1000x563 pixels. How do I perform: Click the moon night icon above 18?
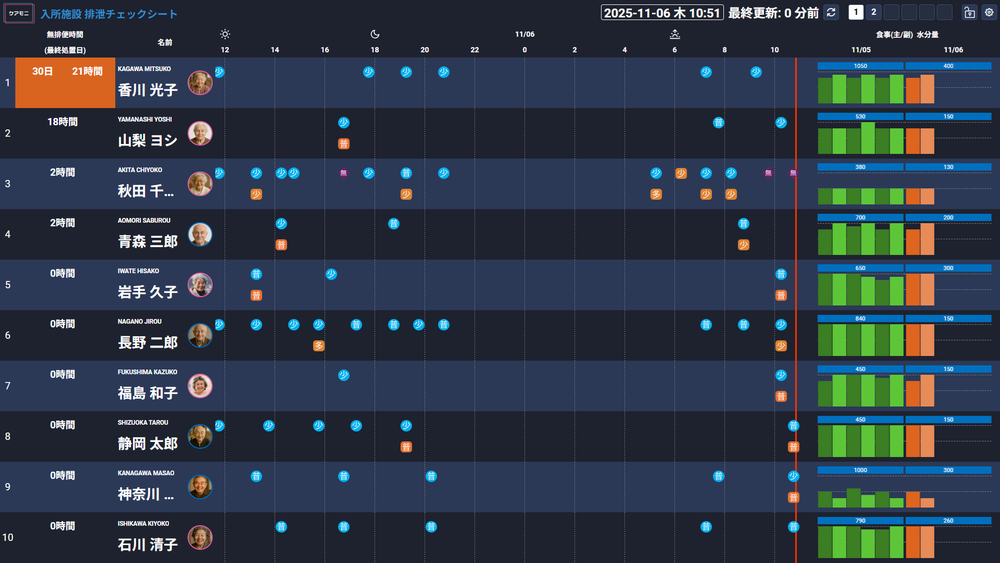tap(375, 34)
